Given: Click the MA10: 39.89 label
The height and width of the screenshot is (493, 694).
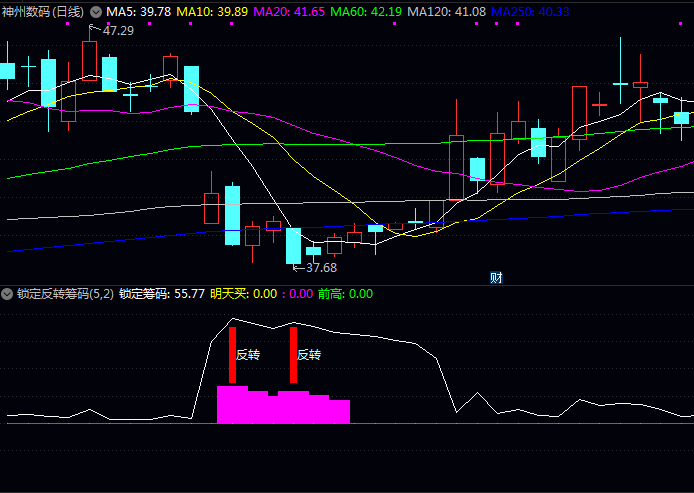Looking at the screenshot, I should [x=212, y=12].
